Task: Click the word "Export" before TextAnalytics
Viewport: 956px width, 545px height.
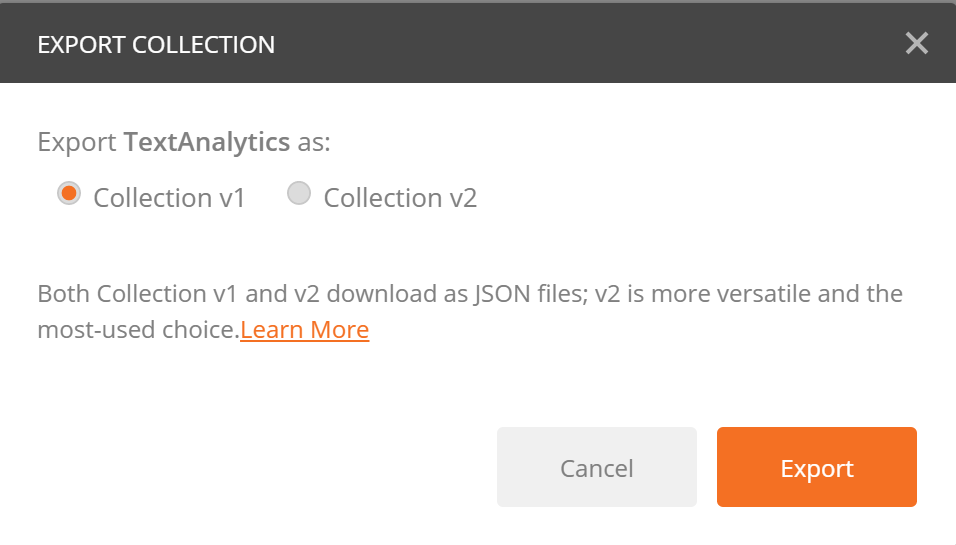Action: pos(77,142)
